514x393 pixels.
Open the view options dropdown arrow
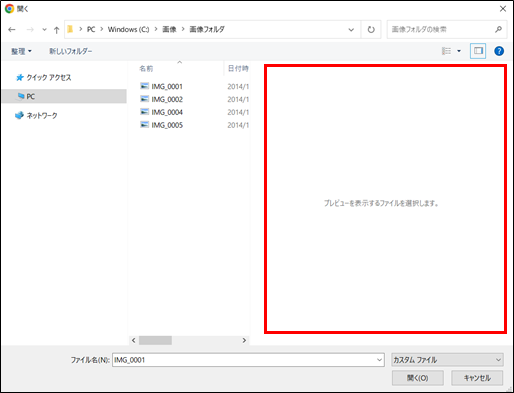[459, 51]
